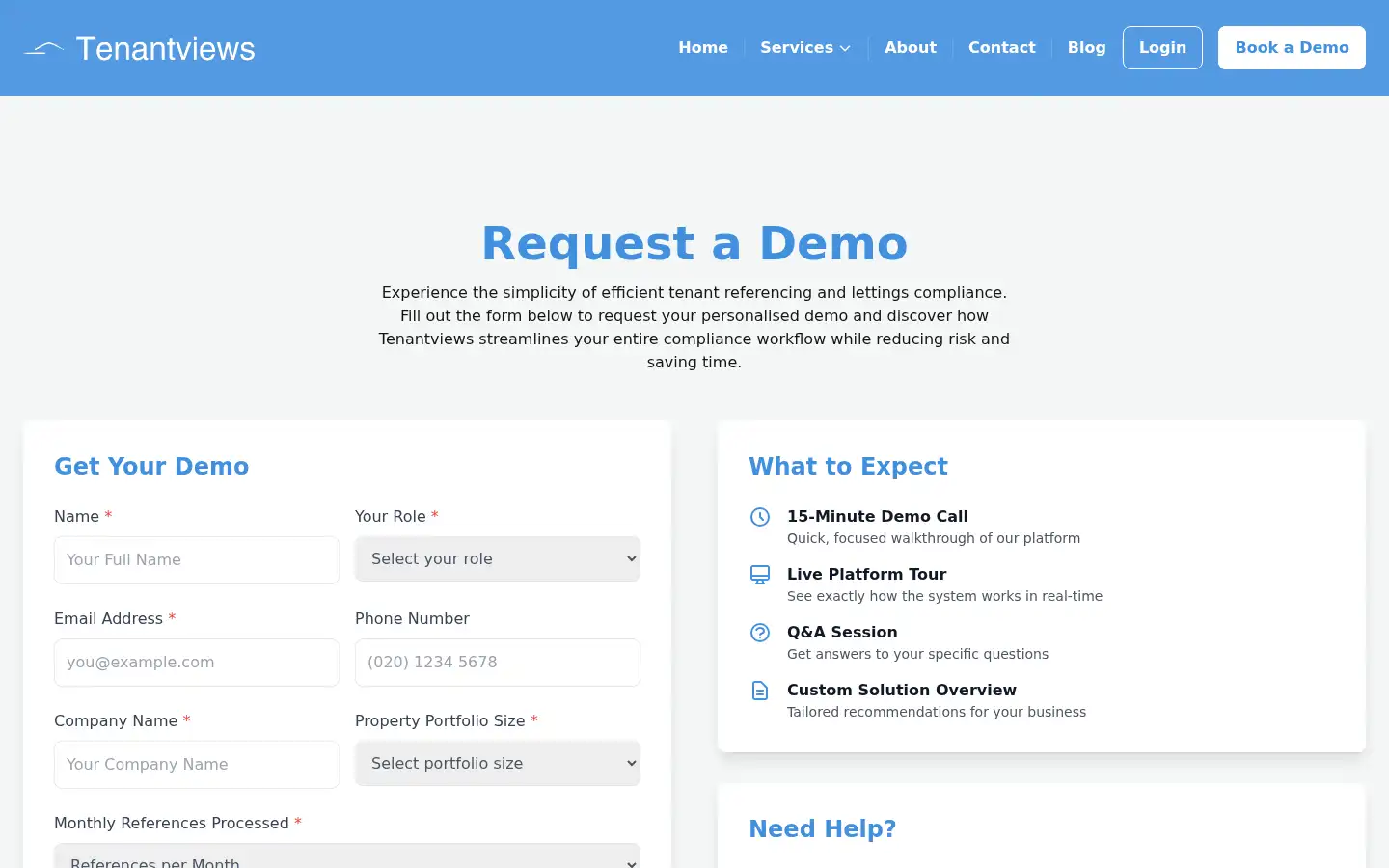Open the About page
The image size is (1389, 868).
(911, 48)
